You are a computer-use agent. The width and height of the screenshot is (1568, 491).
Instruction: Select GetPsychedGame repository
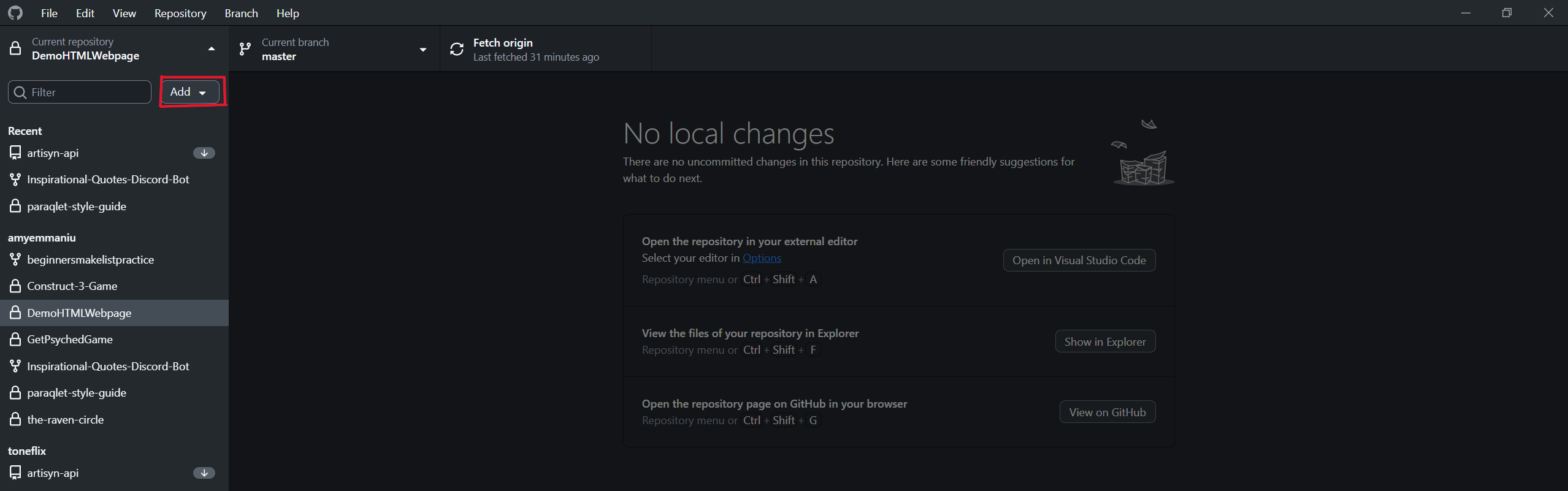click(x=114, y=339)
